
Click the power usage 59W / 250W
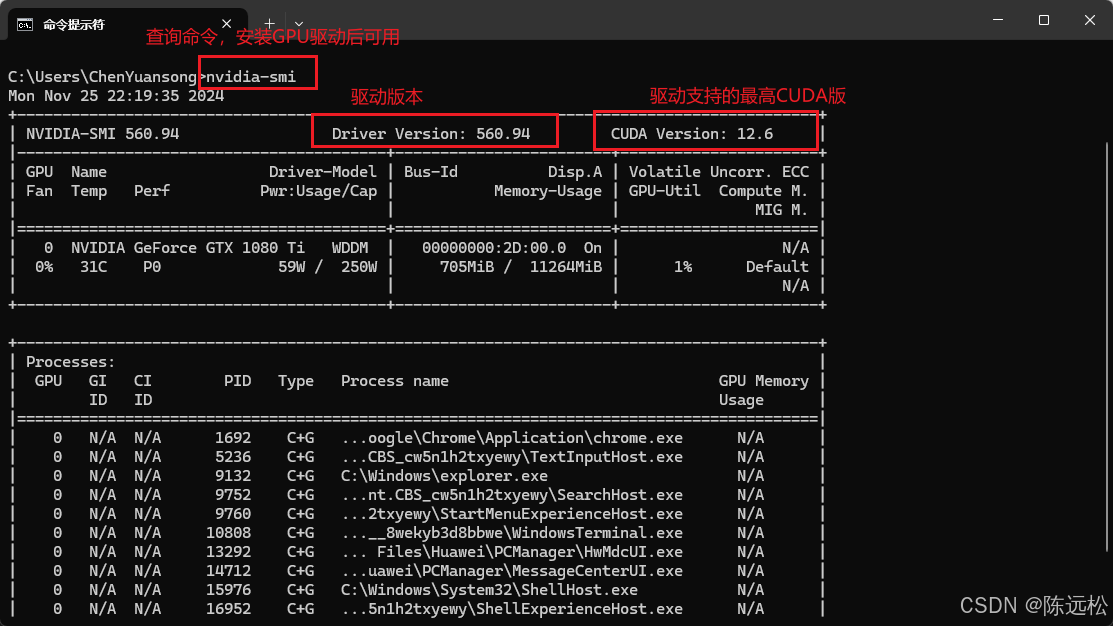[x=327, y=267]
